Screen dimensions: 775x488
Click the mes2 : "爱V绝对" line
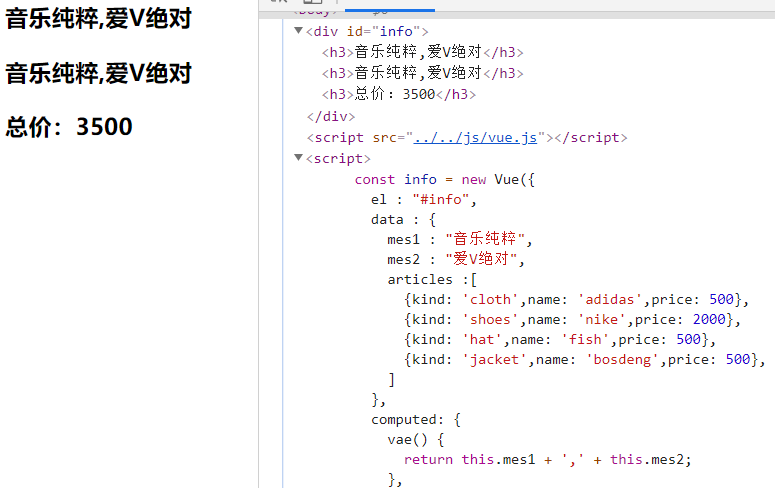click(x=456, y=259)
